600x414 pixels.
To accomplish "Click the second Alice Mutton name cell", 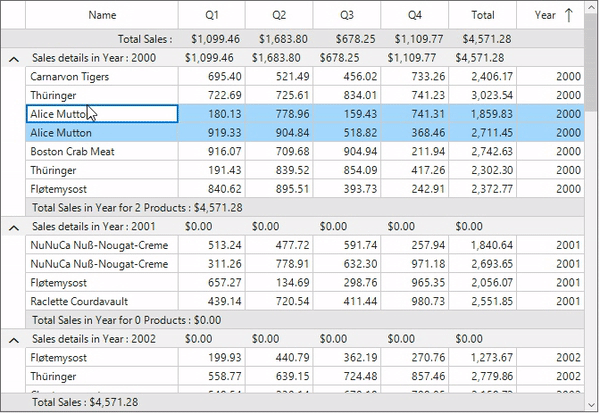I will tap(102, 133).
